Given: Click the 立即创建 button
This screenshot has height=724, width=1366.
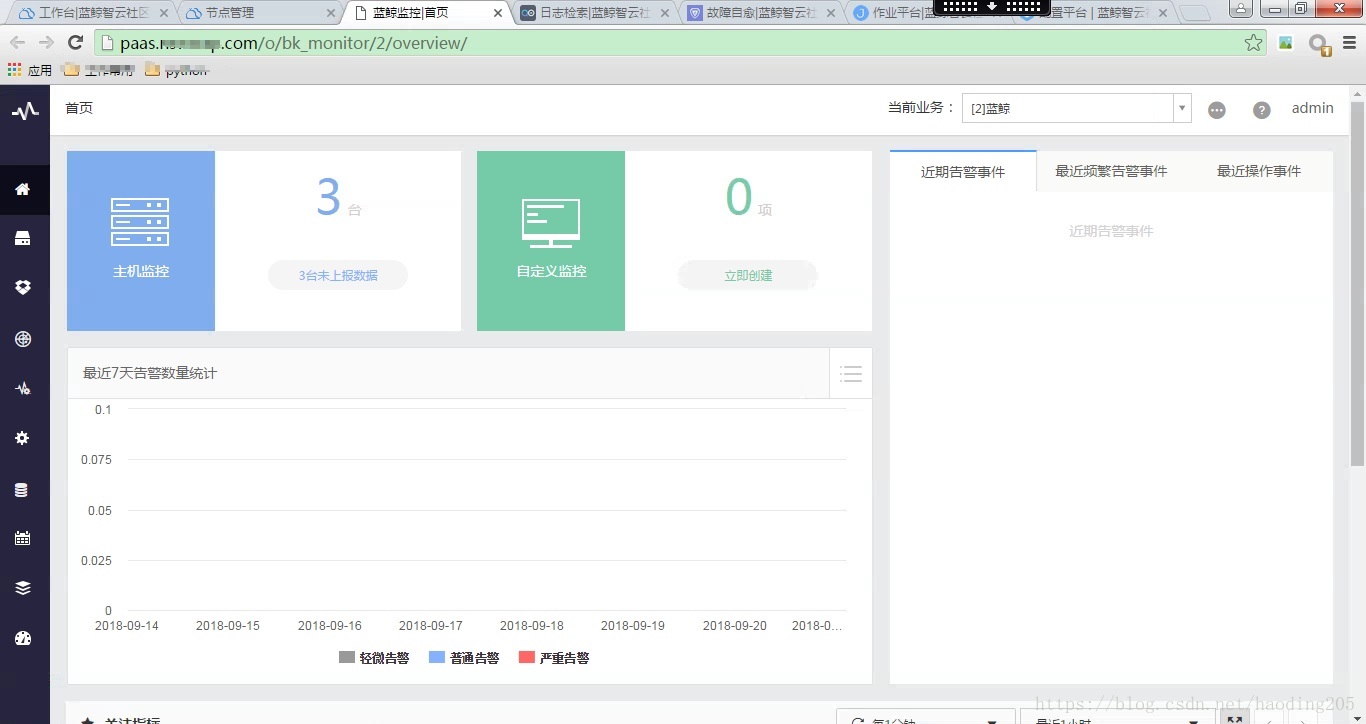Looking at the screenshot, I should click(748, 275).
